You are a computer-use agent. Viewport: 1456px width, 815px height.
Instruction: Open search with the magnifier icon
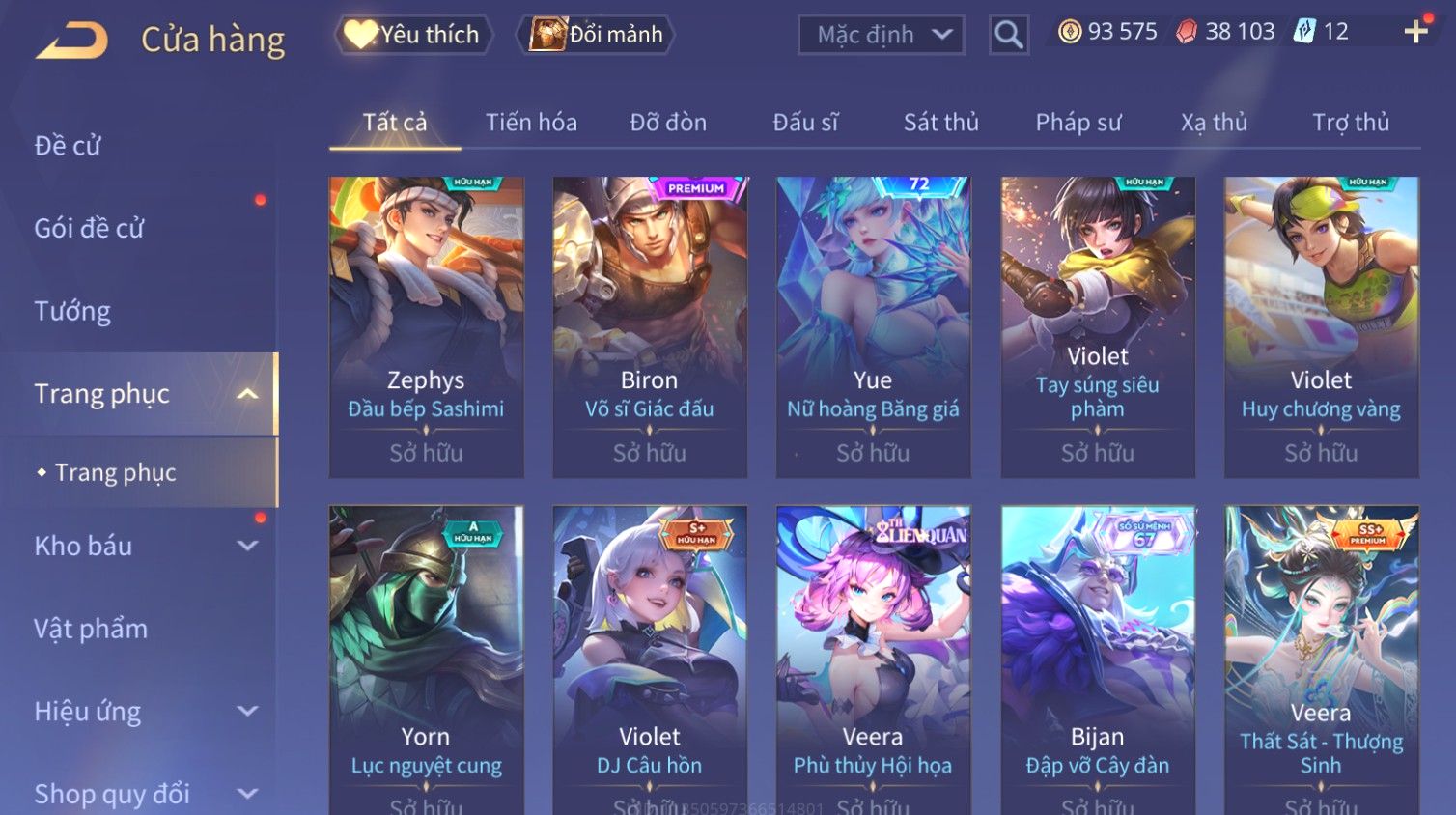tap(1009, 35)
